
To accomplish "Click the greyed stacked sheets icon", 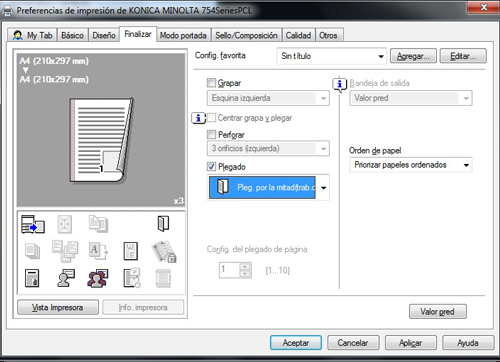I will click(x=32, y=251).
